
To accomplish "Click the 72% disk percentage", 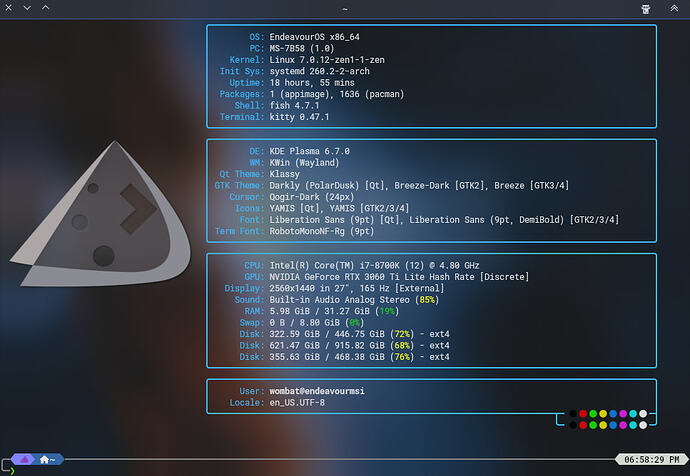I will [x=402, y=334].
